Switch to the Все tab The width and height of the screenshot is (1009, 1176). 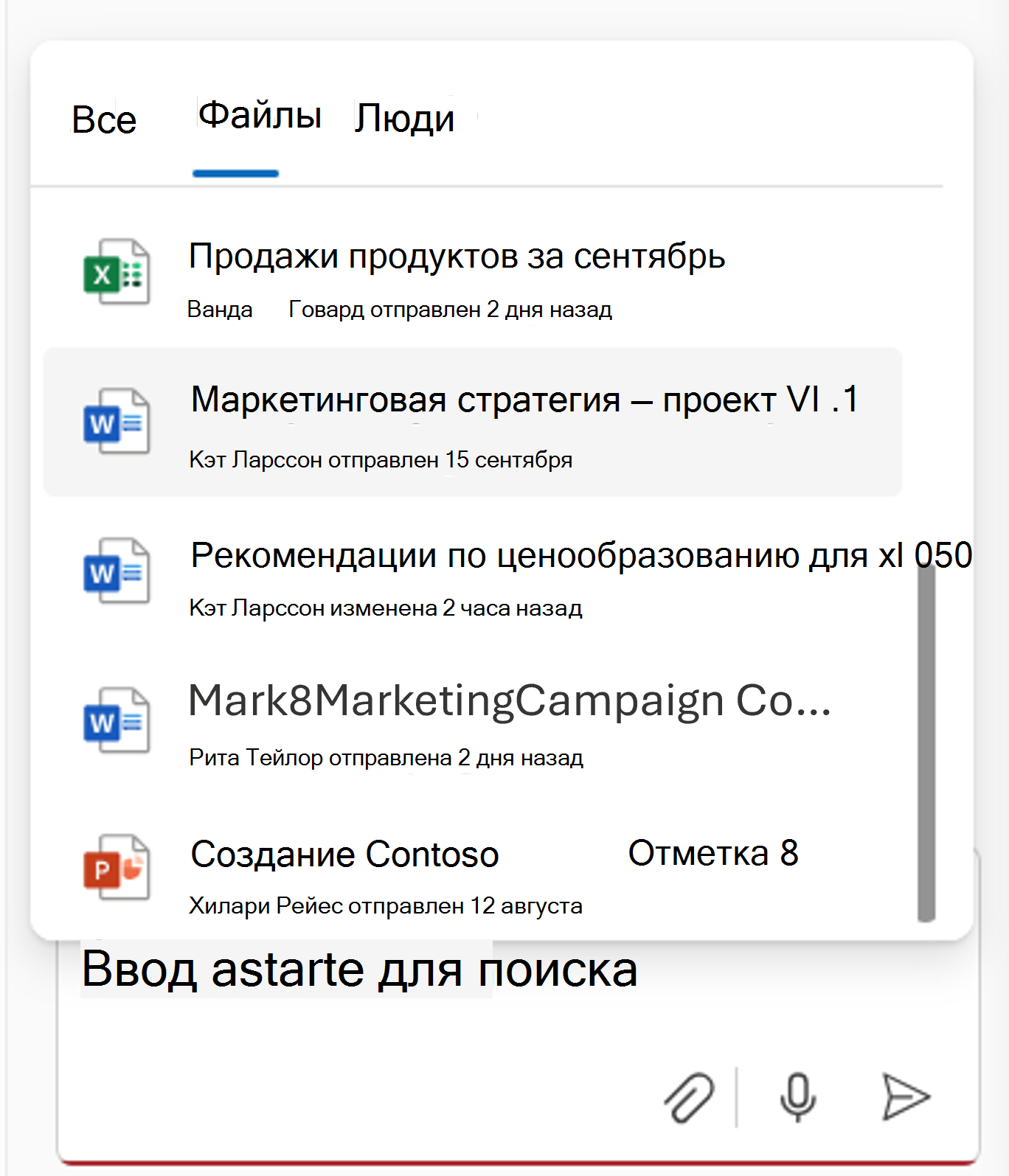104,120
